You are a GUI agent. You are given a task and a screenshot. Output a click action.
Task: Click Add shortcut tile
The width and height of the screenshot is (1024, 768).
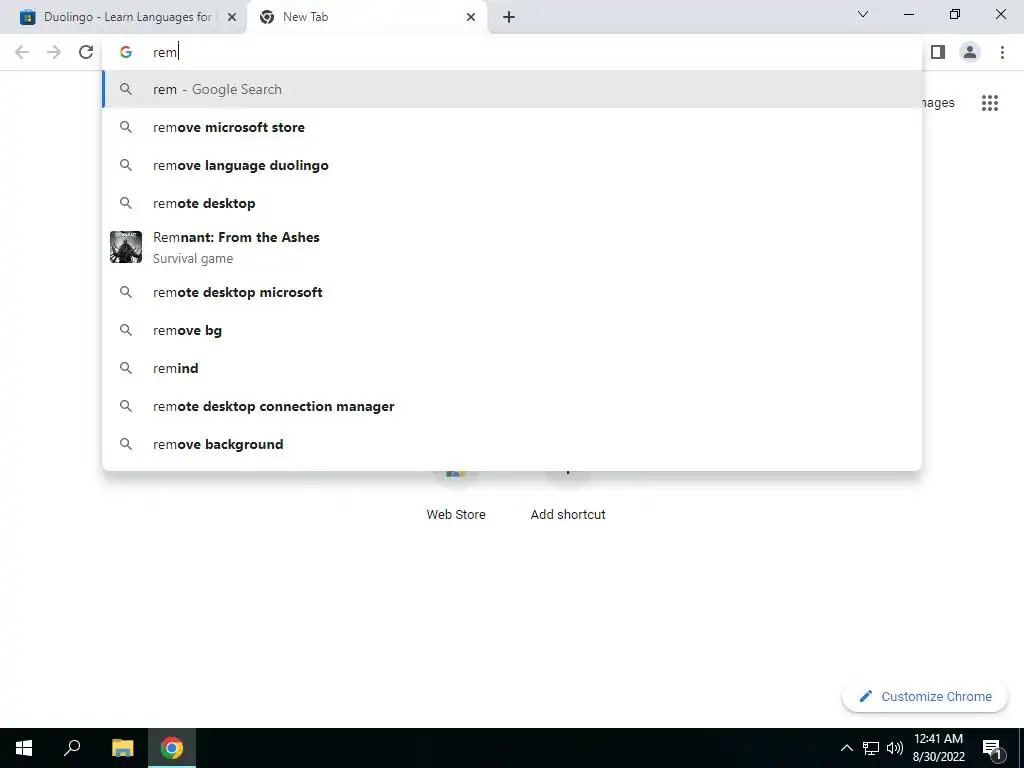pos(568,496)
